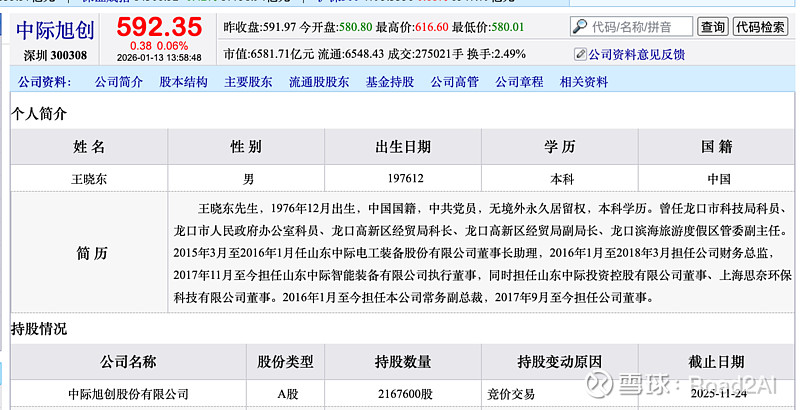
Task: Click 成交 275021手 text
Action: [425, 54]
